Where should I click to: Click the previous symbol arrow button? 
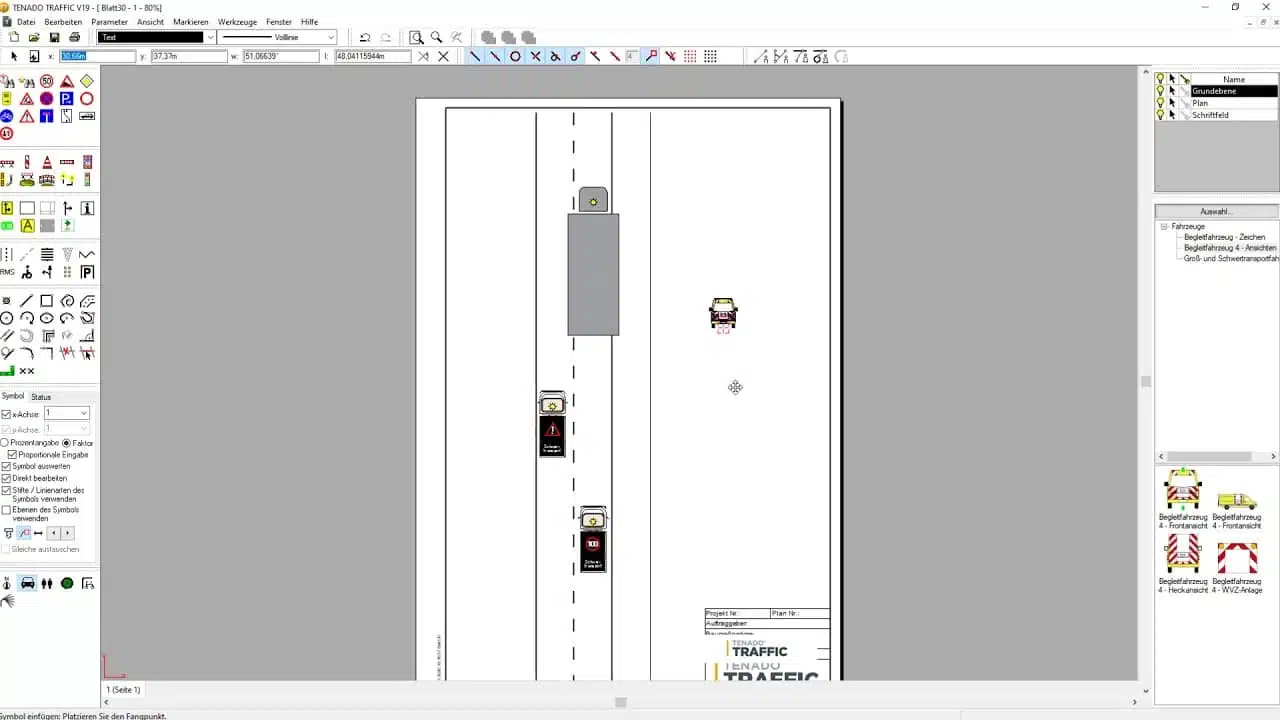point(54,533)
